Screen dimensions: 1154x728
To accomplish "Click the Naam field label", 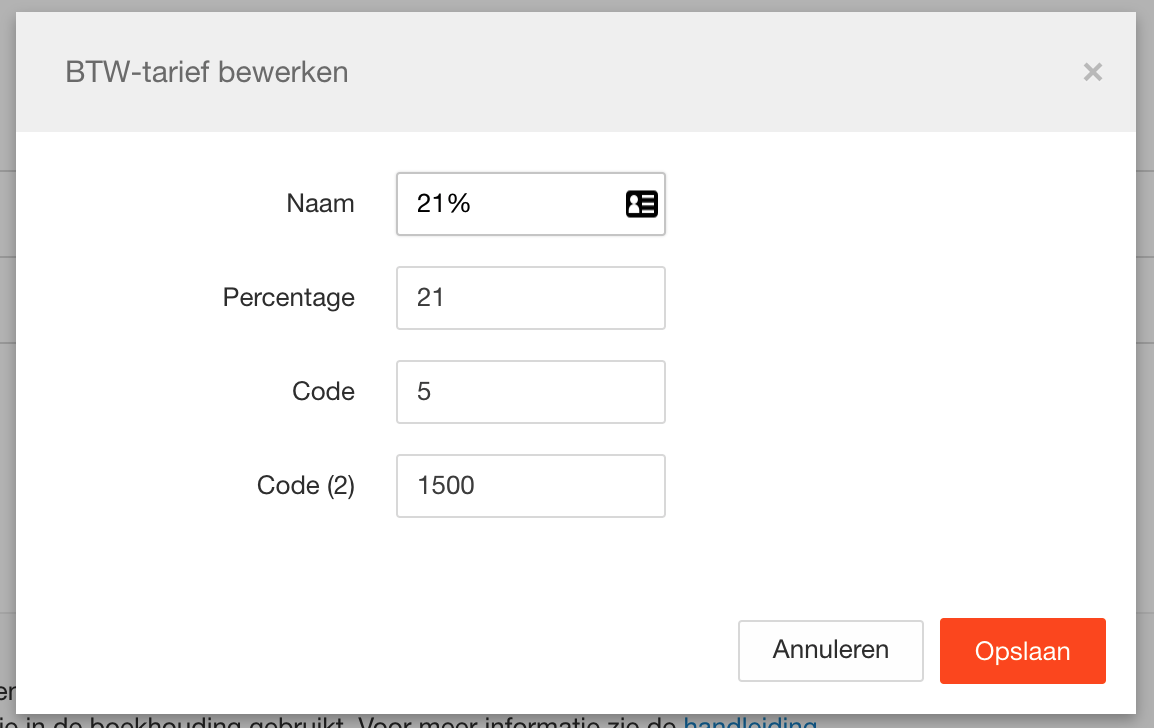I will coord(320,204).
